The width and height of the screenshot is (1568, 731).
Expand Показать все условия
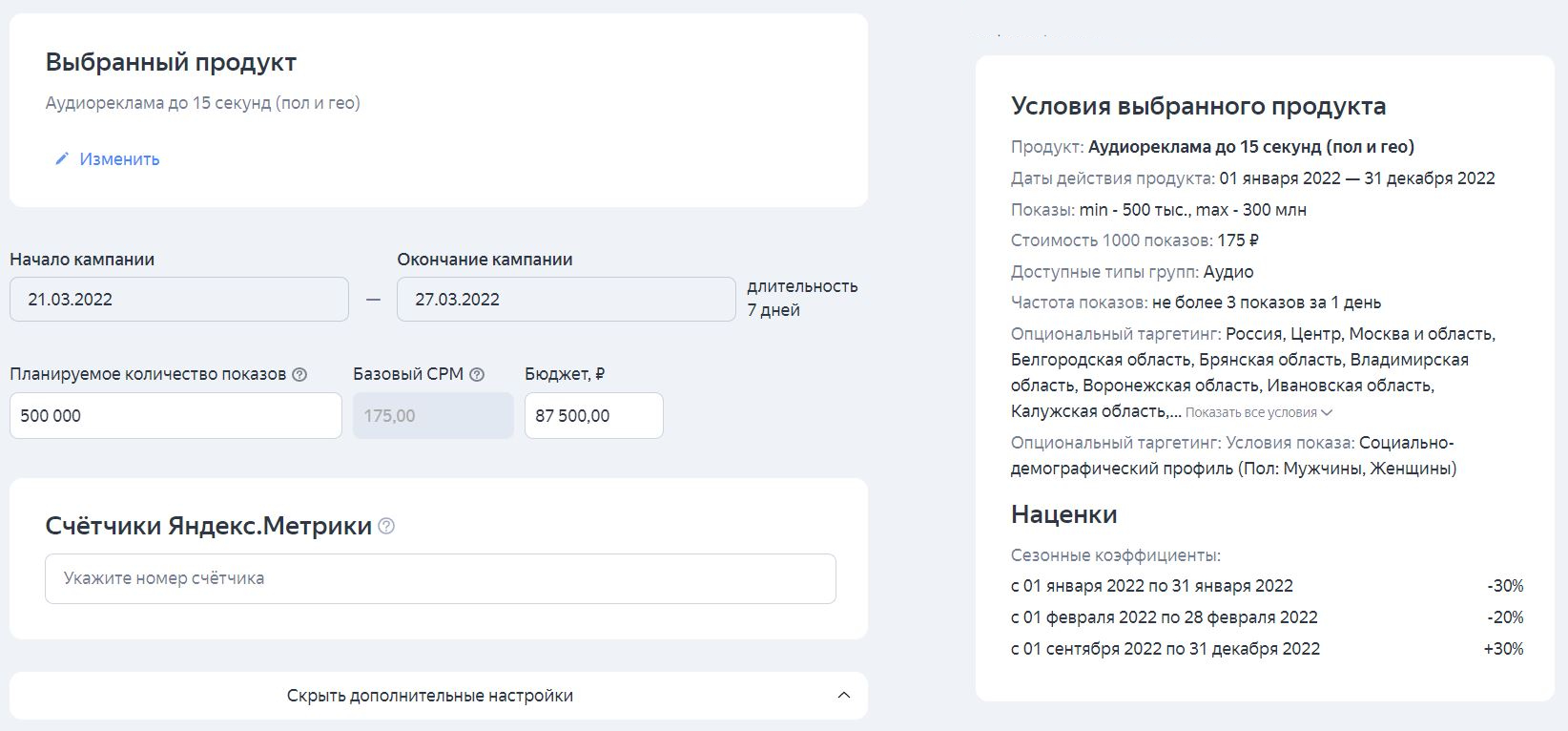click(x=1259, y=412)
